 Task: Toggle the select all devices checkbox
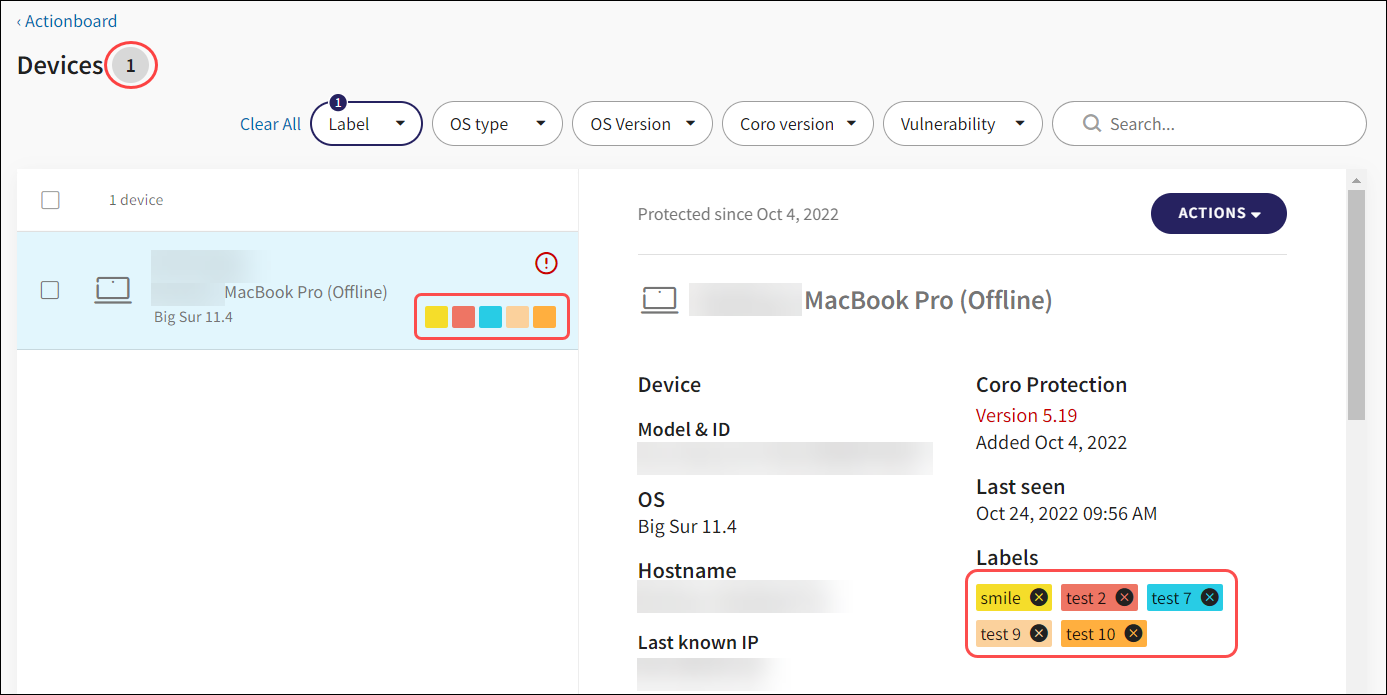50,200
